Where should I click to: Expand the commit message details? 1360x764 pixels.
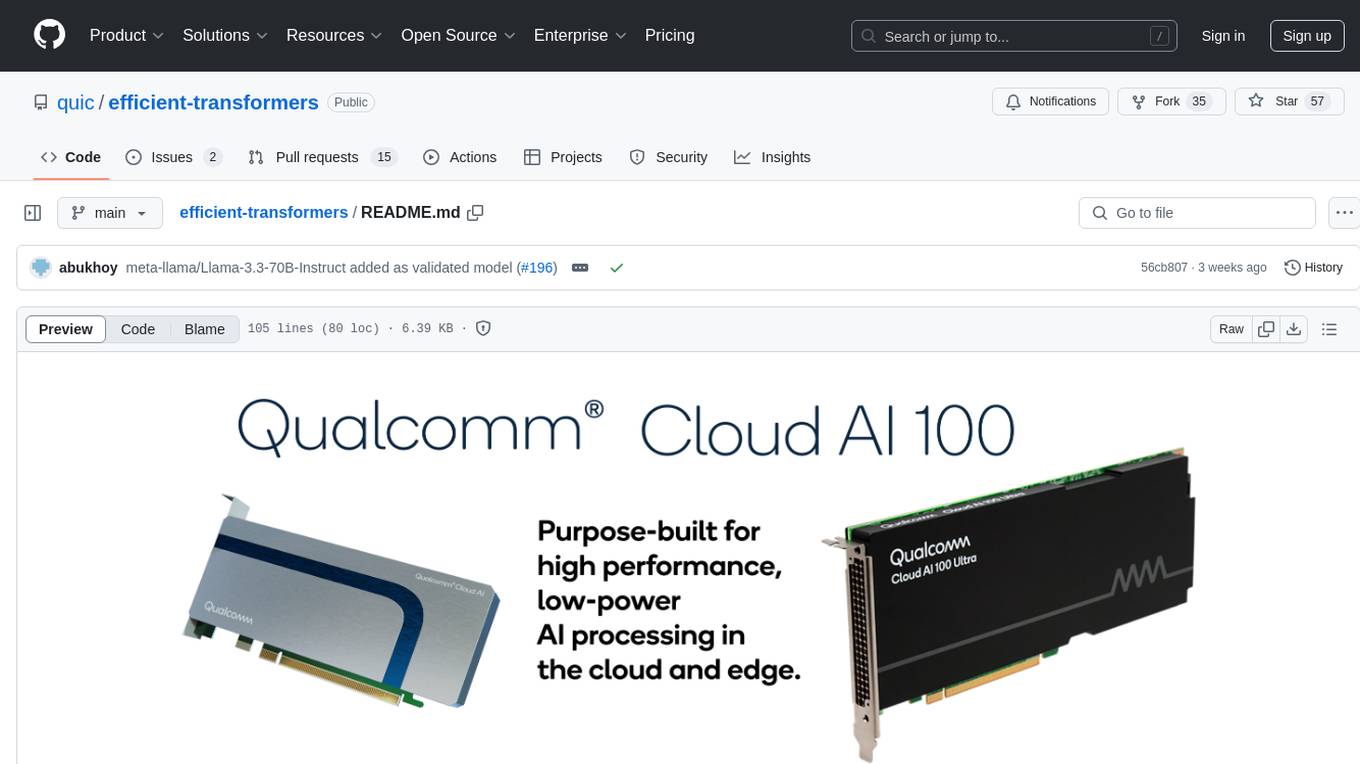point(580,268)
